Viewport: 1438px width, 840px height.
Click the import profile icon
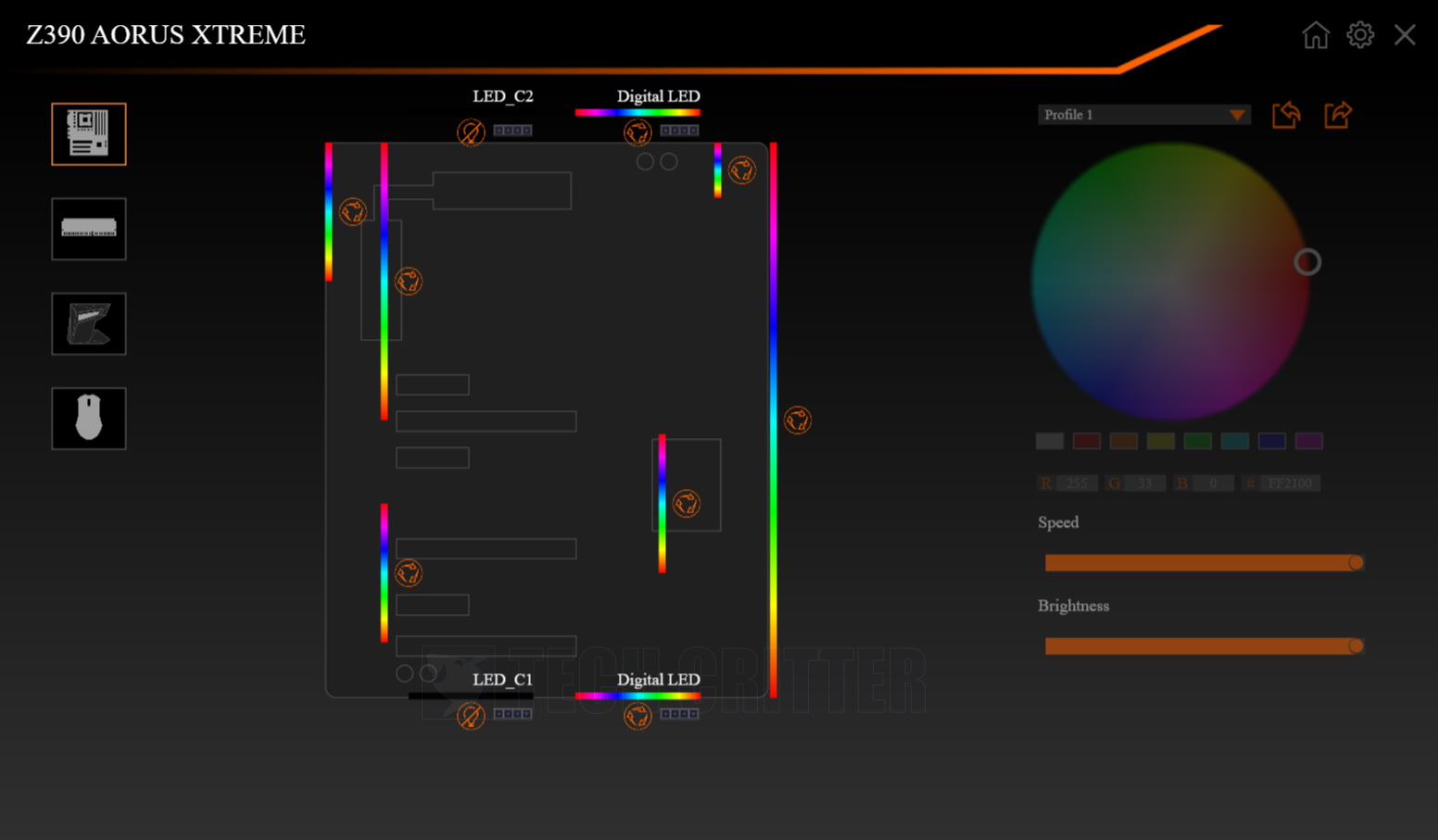(x=1286, y=115)
